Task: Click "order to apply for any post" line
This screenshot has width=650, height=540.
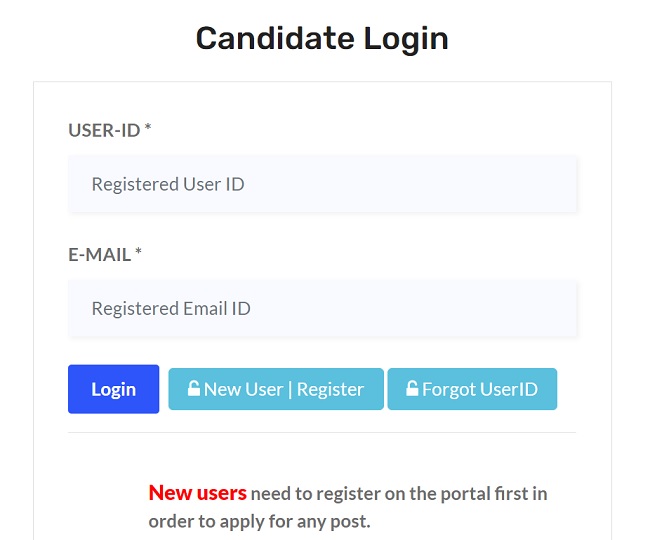Action: [x=259, y=521]
